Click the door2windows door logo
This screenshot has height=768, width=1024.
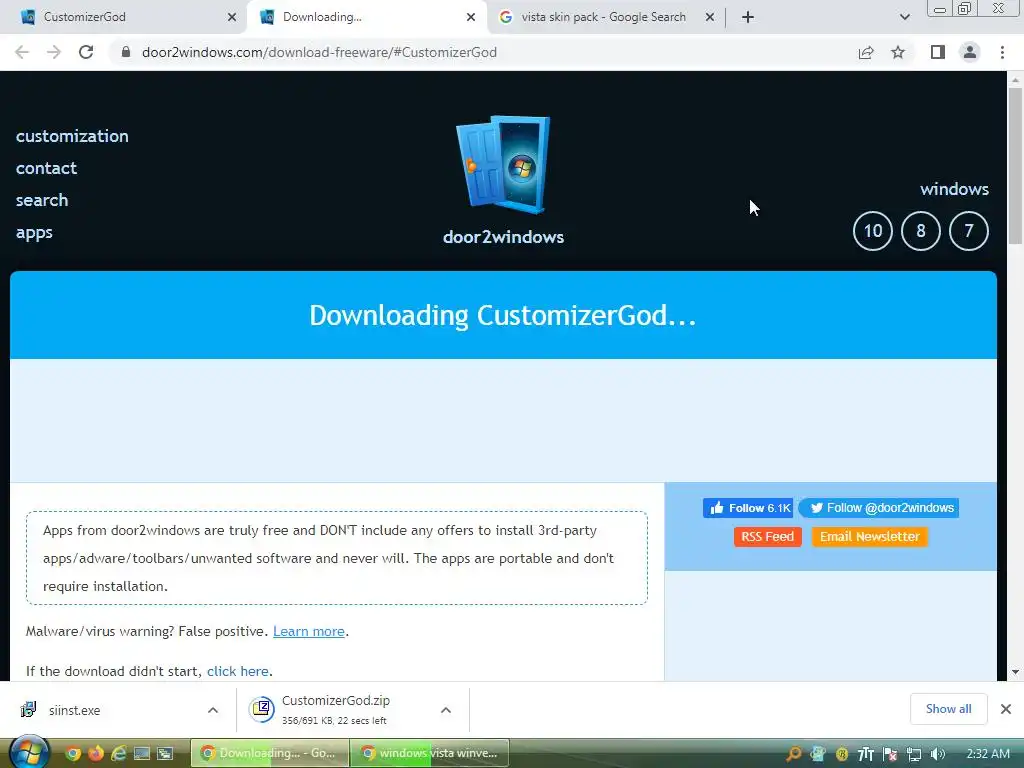[x=503, y=165]
